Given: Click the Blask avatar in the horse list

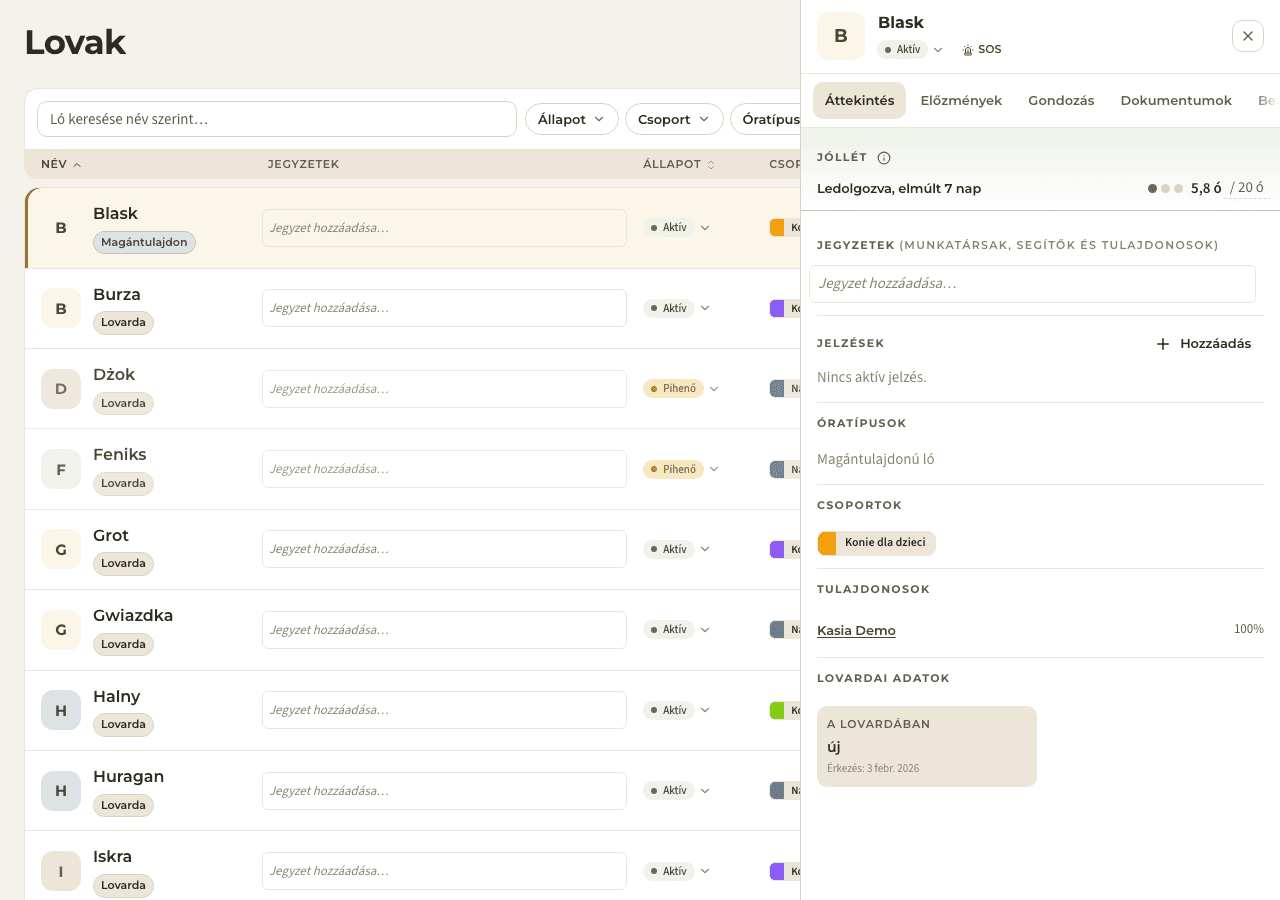Looking at the screenshot, I should (61, 228).
